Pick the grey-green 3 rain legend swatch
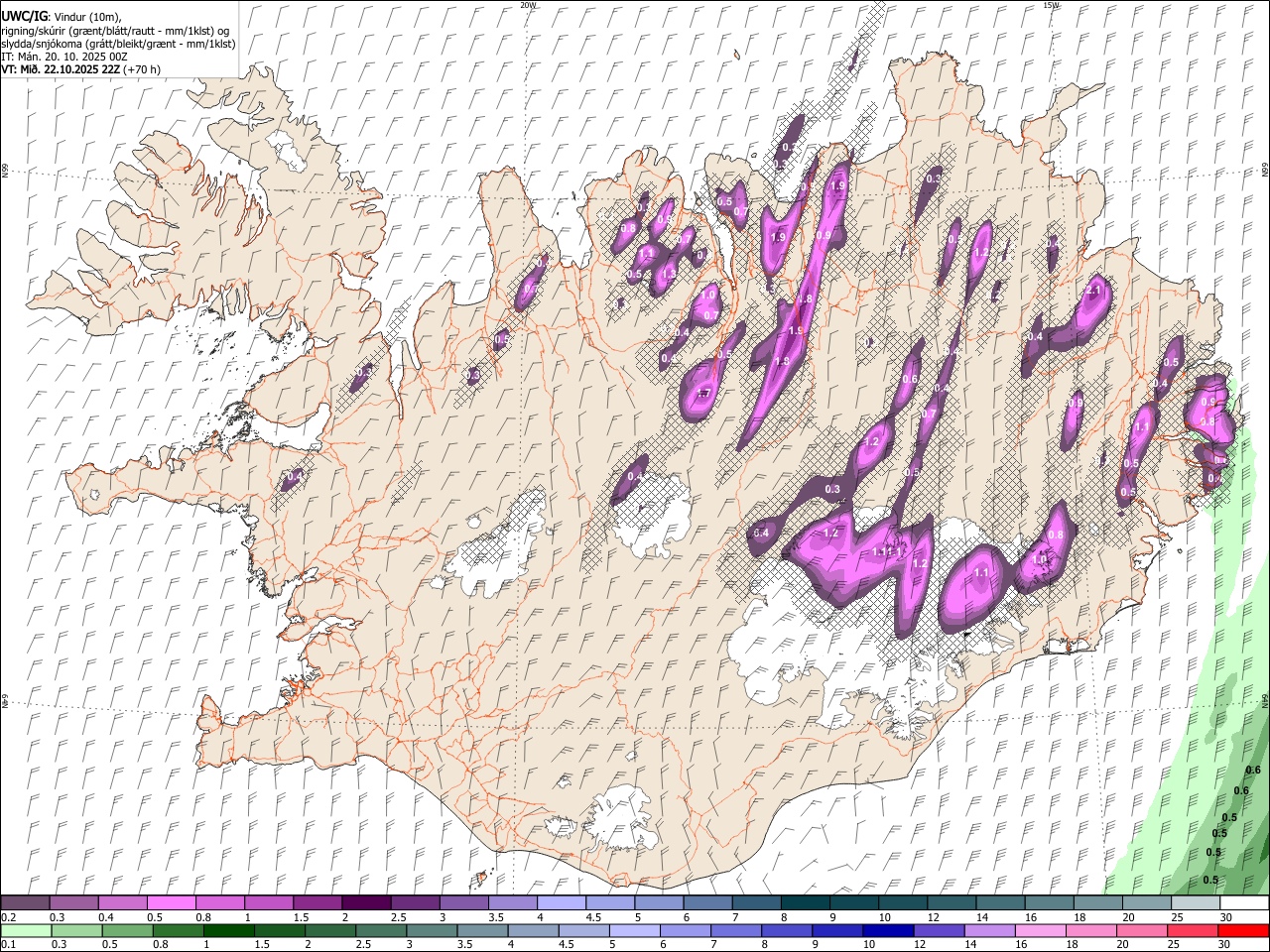The image size is (1270, 952). pyautogui.click(x=433, y=931)
